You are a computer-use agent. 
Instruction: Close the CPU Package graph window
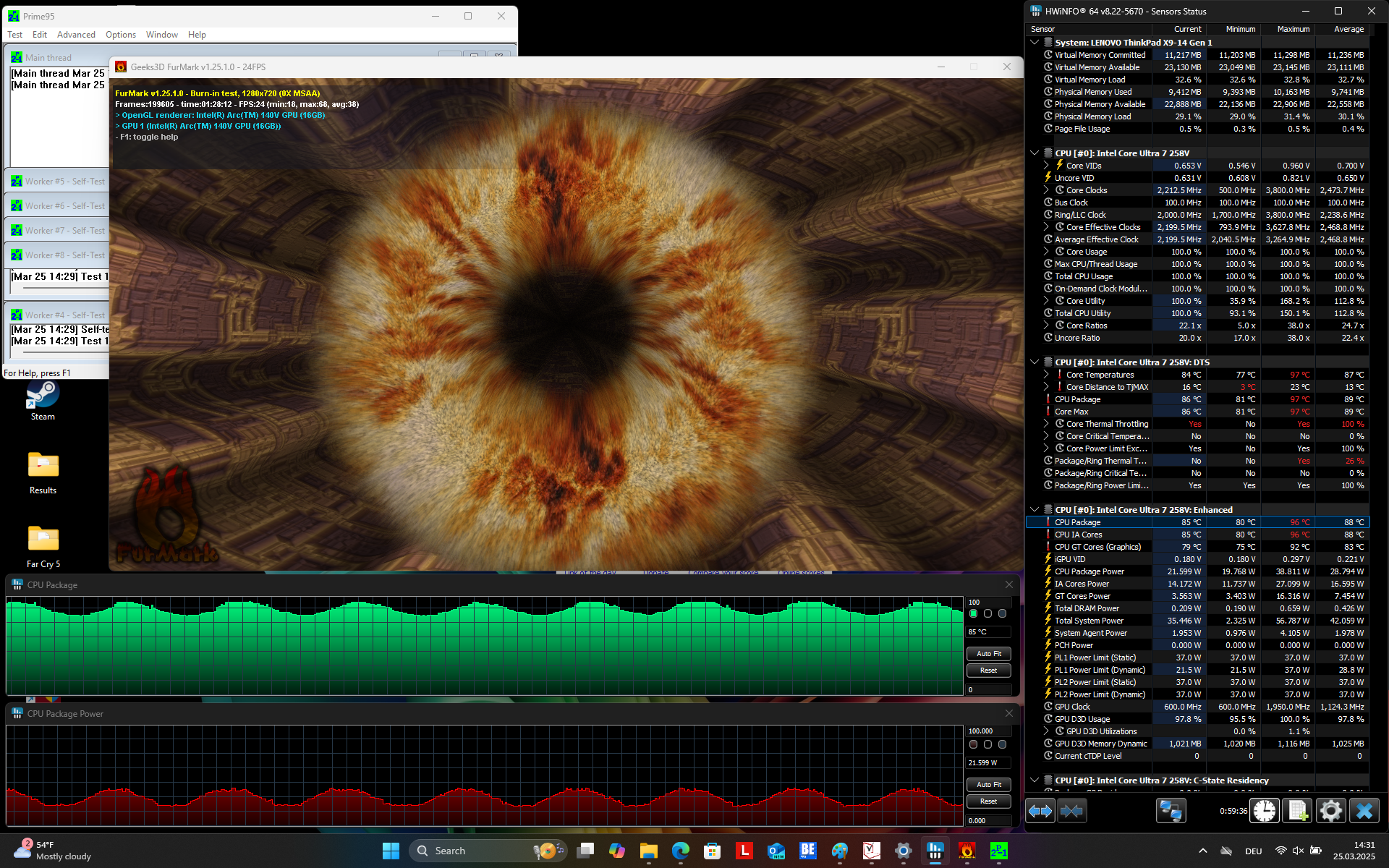click(1009, 584)
